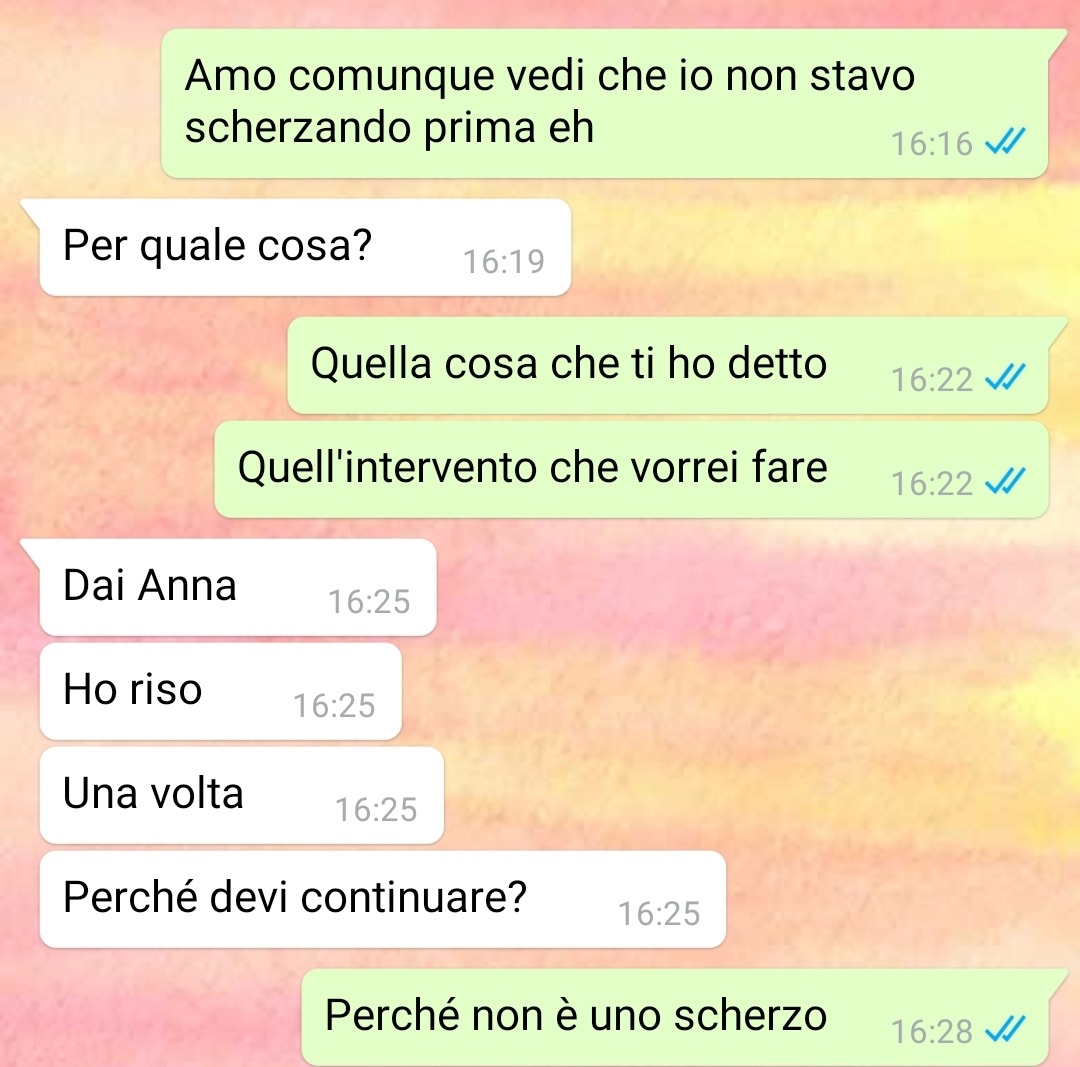This screenshot has height=1067, width=1080.
Task: Tap the 16:16 timestamp on first message
Action: [x=932, y=144]
